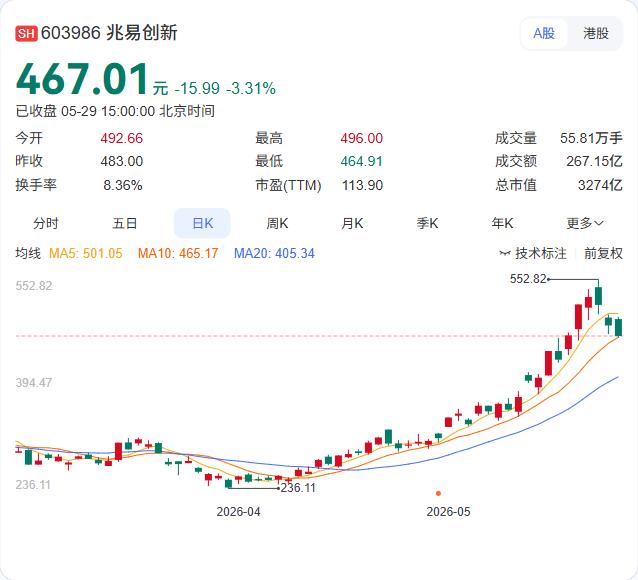This screenshot has width=638, height=580.
Task: Switch to the 港股 market tab
Action: click(596, 33)
